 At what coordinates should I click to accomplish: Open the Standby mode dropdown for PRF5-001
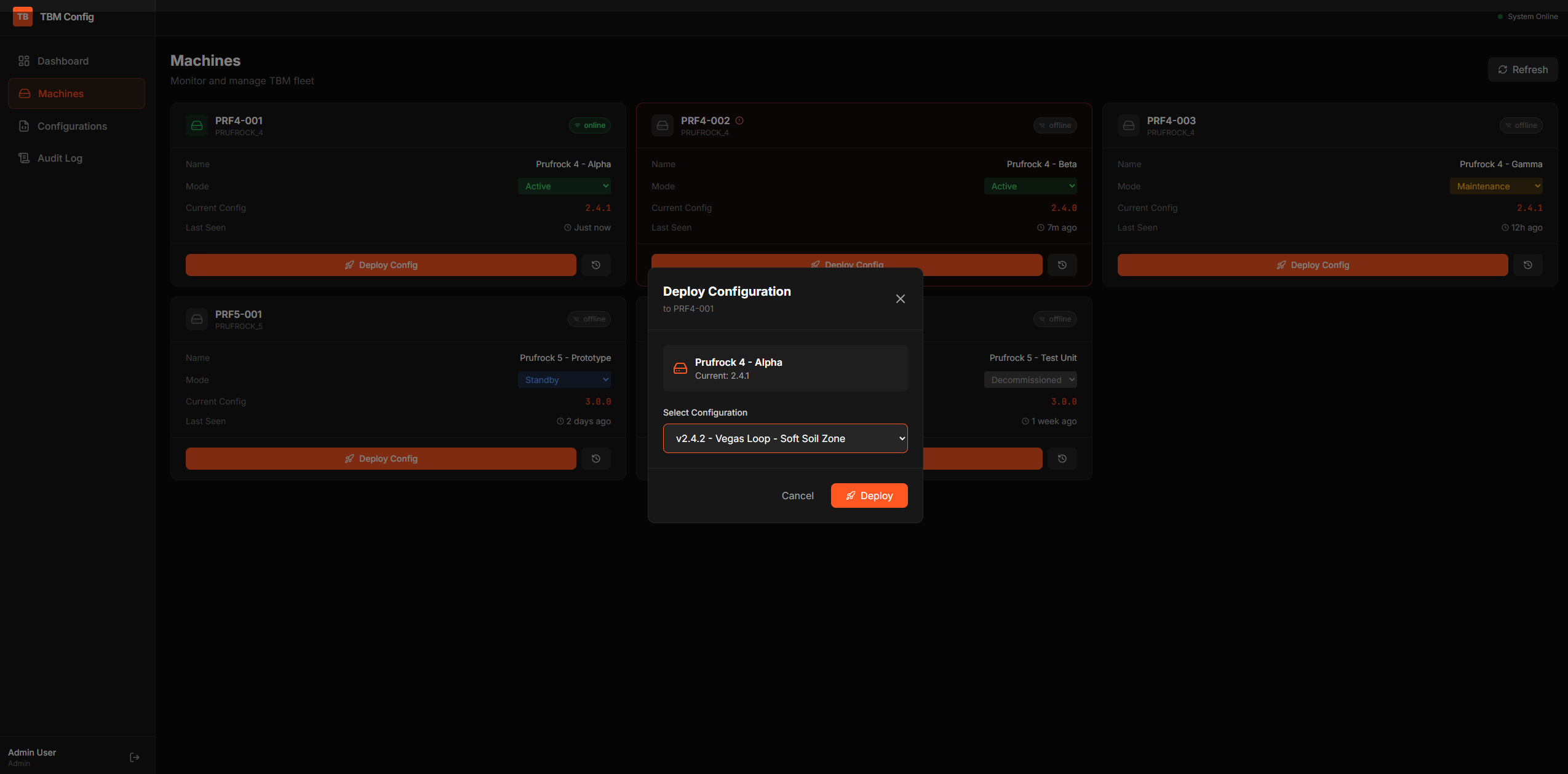tap(564, 380)
